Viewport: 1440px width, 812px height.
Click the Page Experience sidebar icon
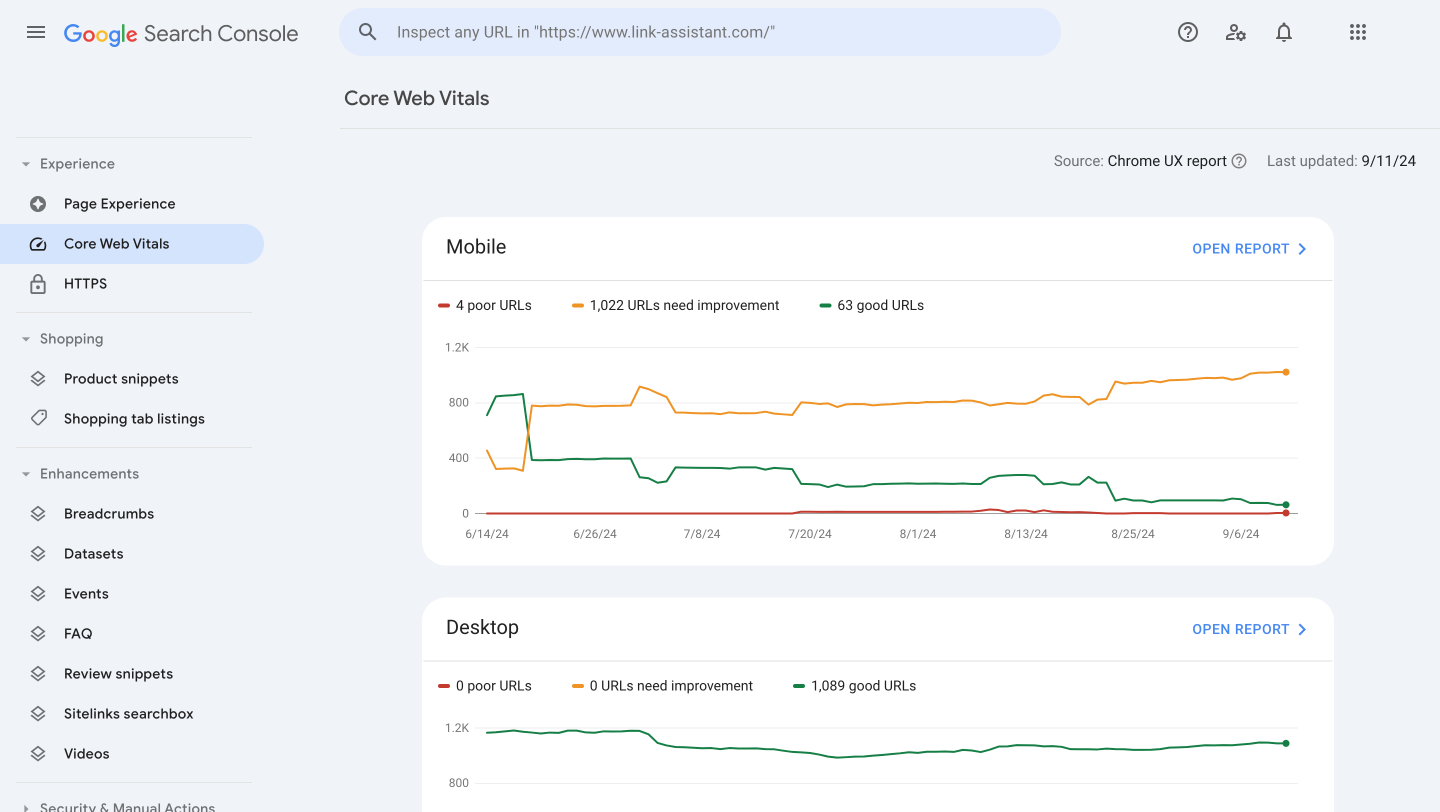38,204
